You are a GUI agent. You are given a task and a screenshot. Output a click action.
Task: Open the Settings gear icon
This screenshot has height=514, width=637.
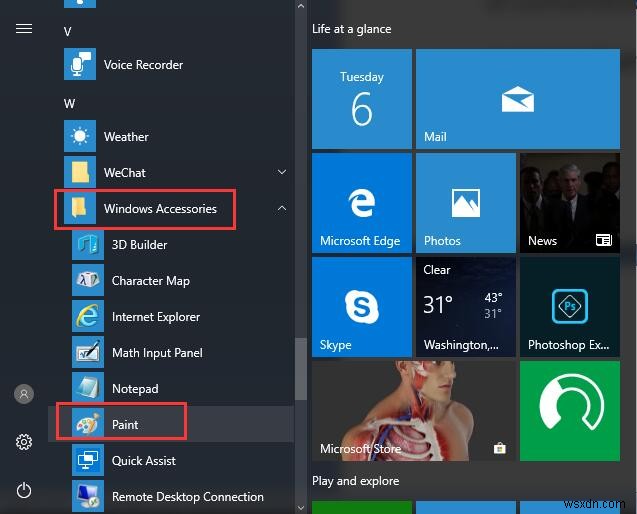pos(24,442)
